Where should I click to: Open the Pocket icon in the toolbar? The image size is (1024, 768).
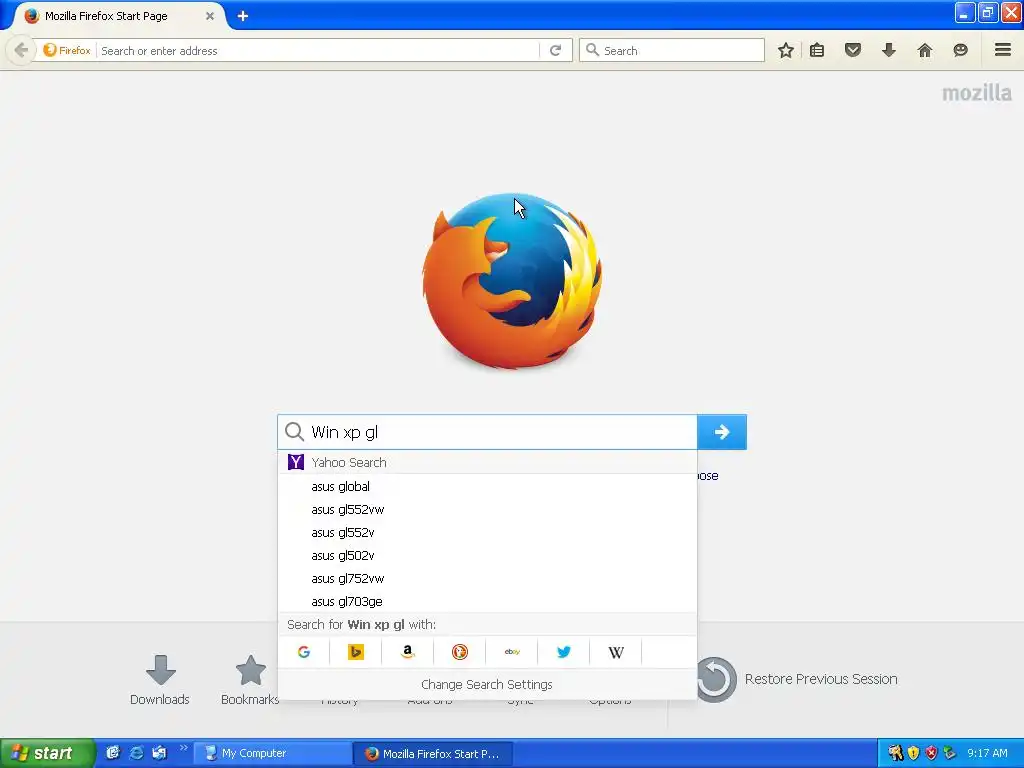pos(853,50)
